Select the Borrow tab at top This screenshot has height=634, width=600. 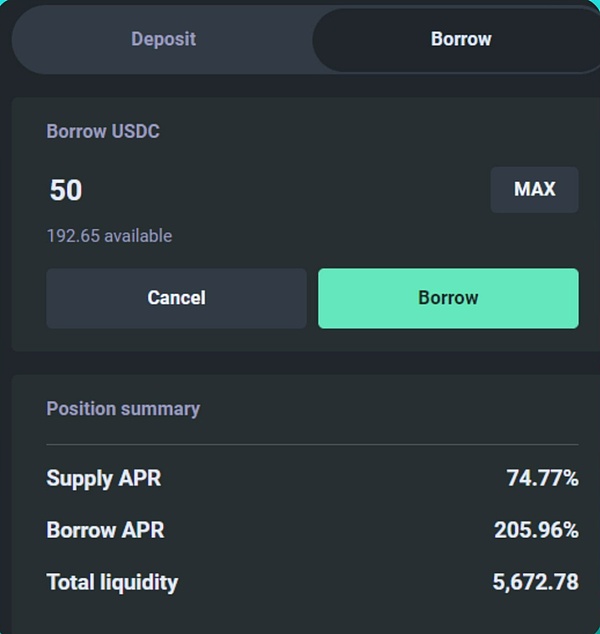coord(460,40)
